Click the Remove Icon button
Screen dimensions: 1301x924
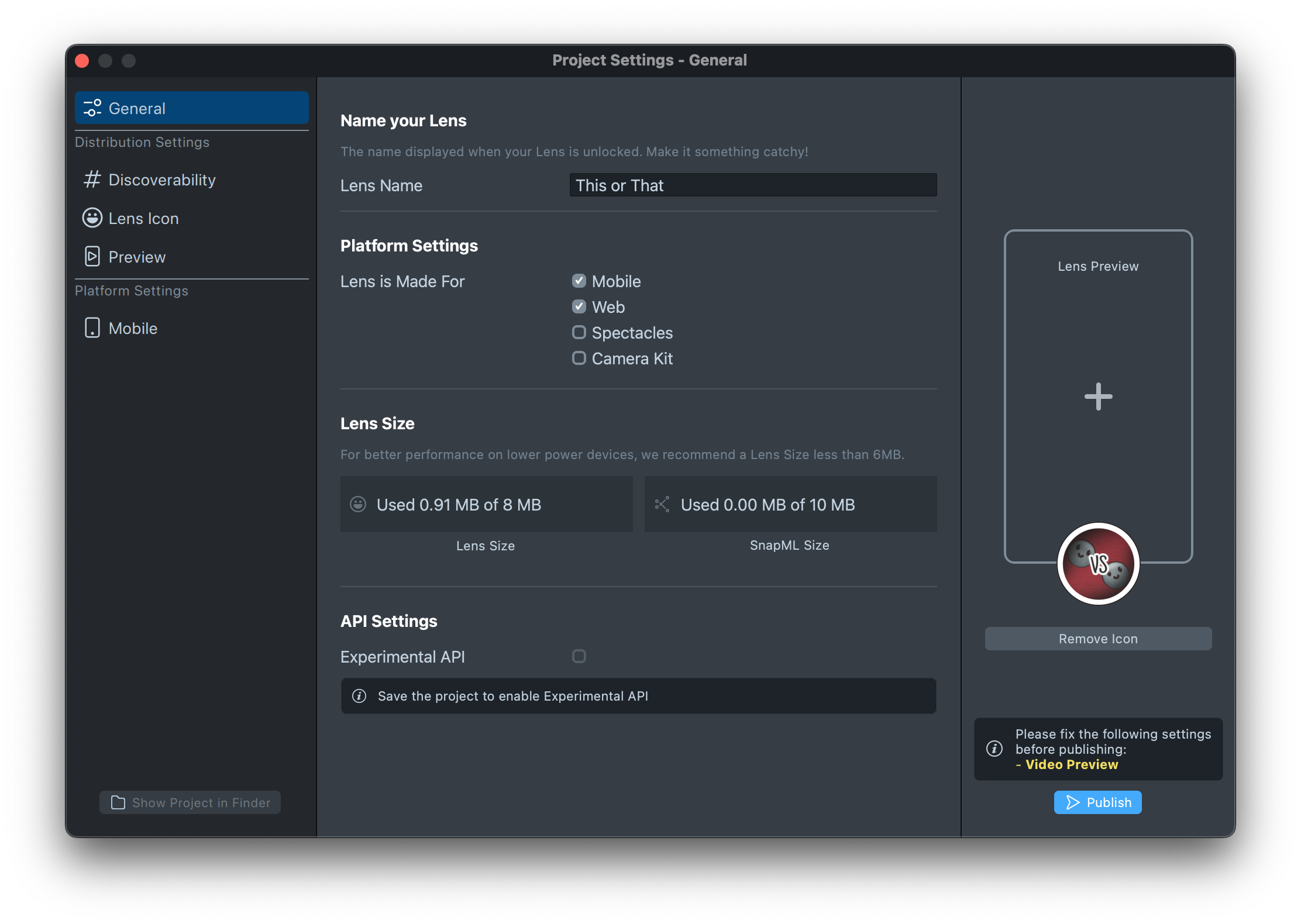click(1098, 639)
